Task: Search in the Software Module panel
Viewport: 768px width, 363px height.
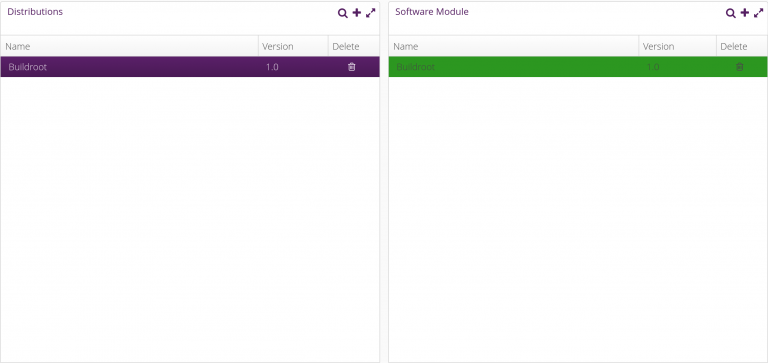Action: coord(731,13)
